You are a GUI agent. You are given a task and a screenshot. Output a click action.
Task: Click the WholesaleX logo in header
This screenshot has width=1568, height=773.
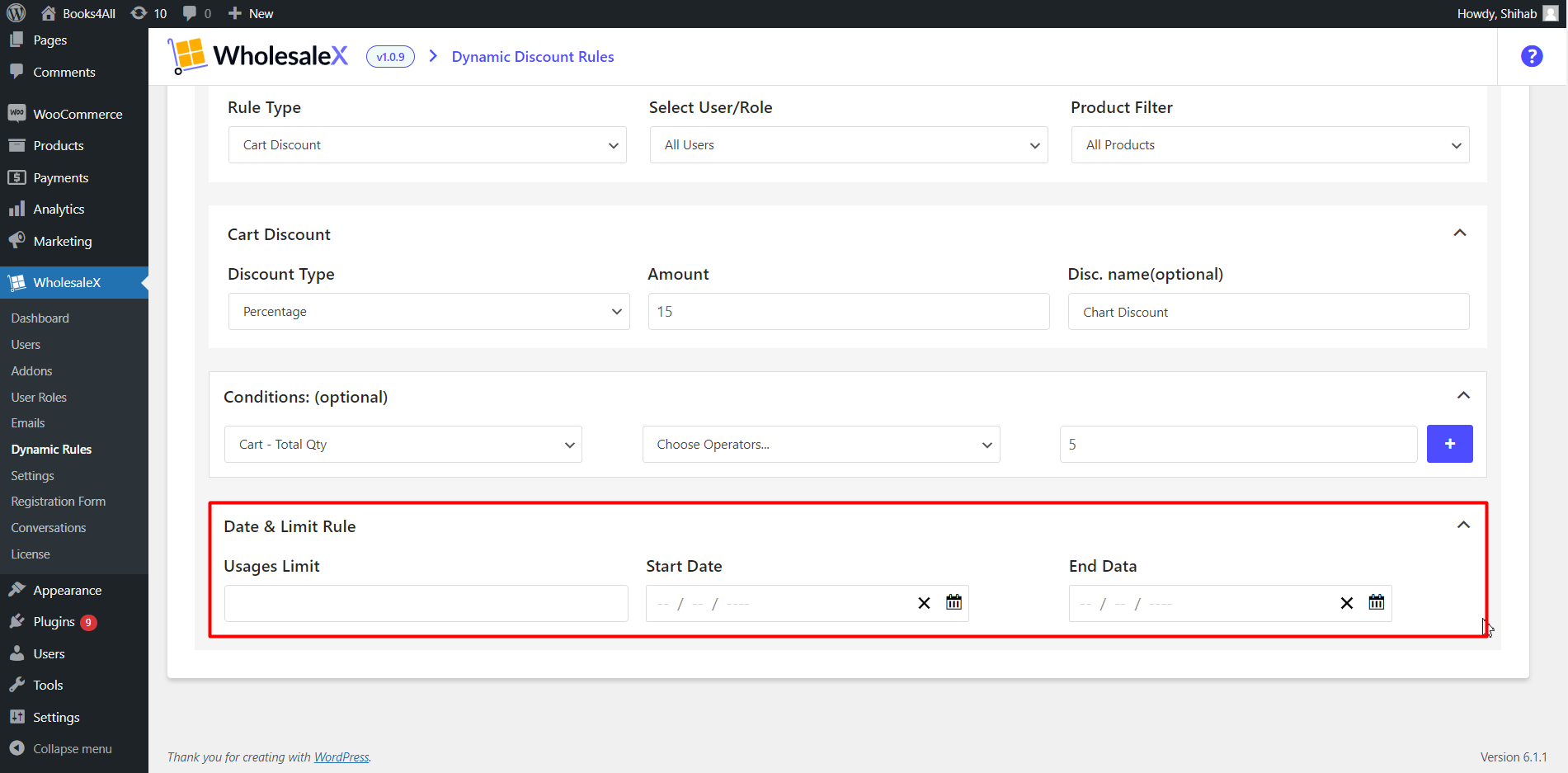[257, 56]
